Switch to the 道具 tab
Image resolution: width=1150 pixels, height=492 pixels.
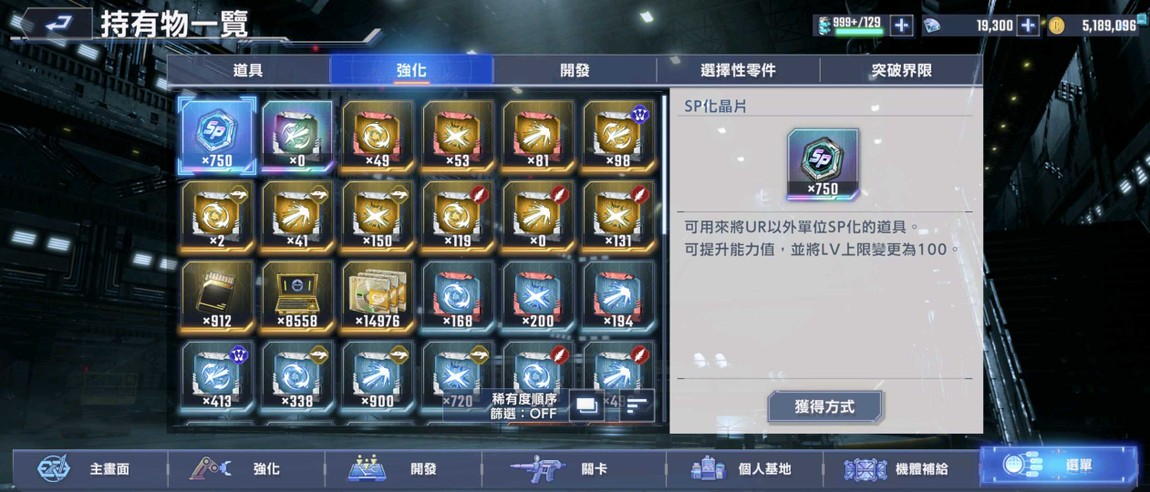(x=249, y=71)
